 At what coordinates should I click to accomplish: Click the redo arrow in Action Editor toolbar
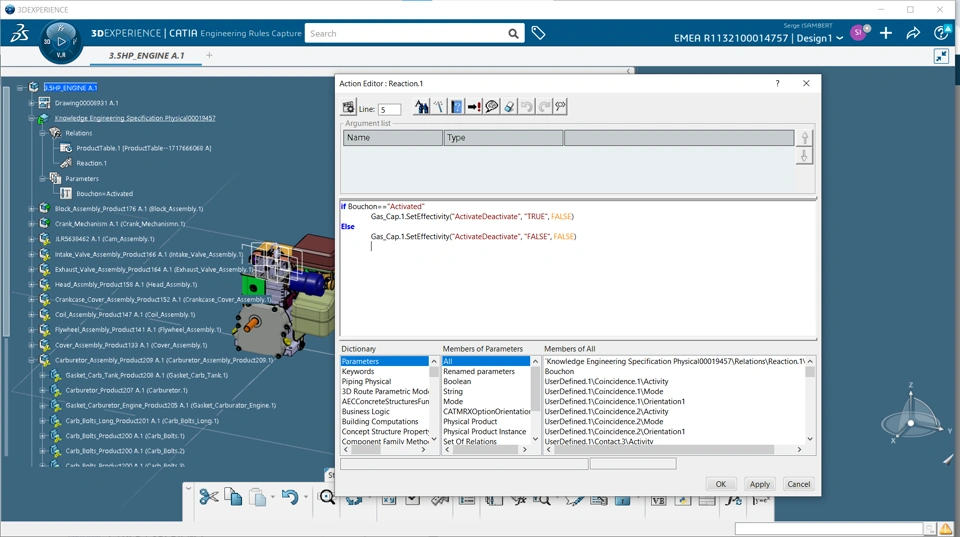(x=544, y=107)
